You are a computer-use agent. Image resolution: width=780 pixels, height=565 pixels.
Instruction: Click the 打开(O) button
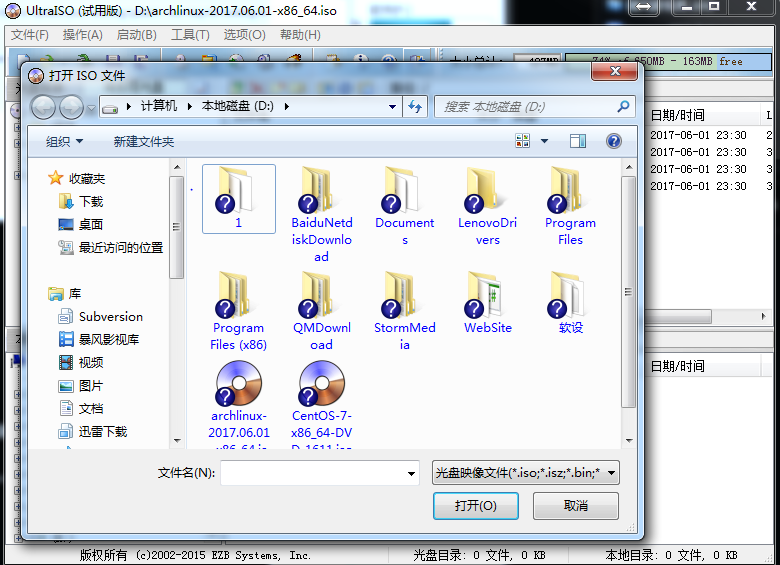(x=476, y=506)
